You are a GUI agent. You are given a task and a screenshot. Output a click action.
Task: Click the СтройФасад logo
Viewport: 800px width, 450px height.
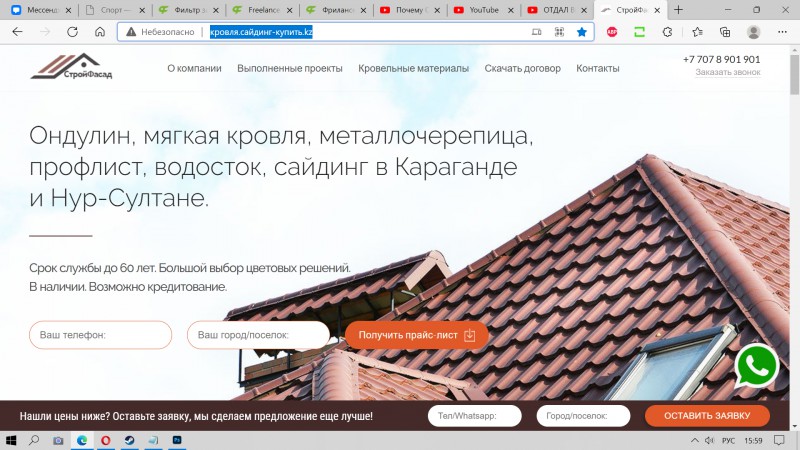[x=71, y=67]
